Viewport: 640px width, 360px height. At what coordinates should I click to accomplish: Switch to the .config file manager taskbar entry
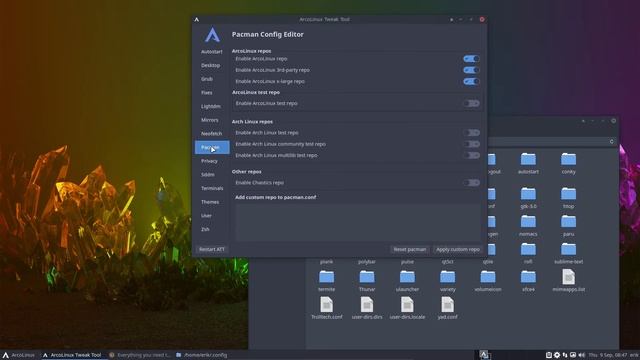(x=202, y=355)
